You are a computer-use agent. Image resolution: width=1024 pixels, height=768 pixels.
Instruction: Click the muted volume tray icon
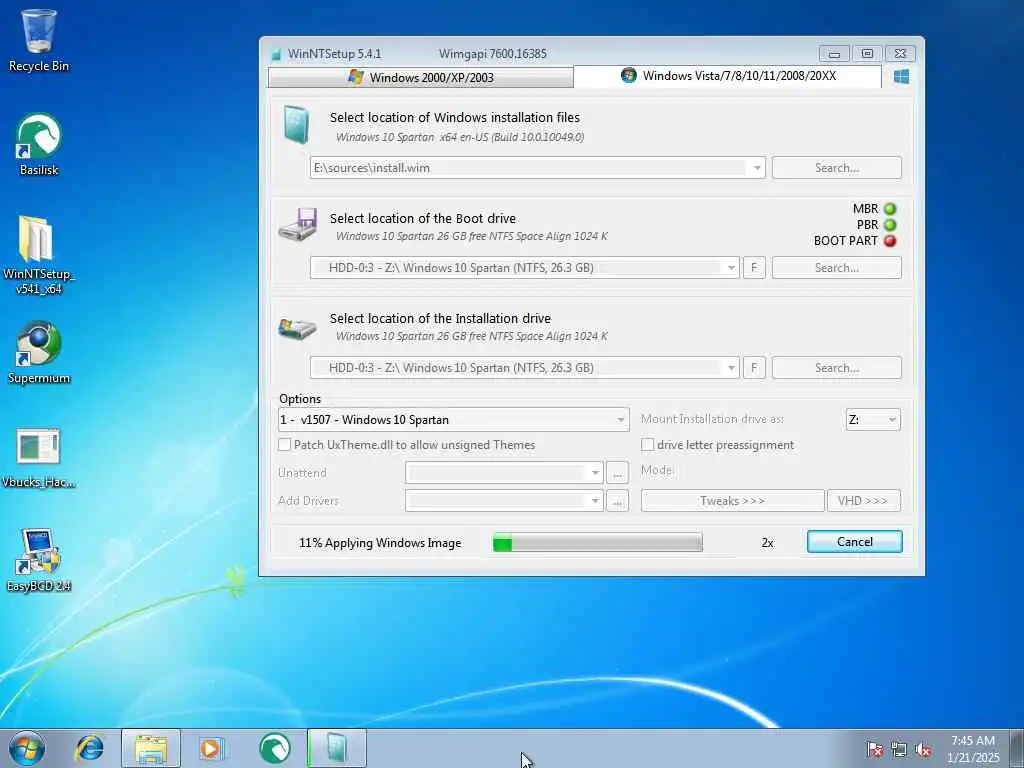tap(923, 749)
